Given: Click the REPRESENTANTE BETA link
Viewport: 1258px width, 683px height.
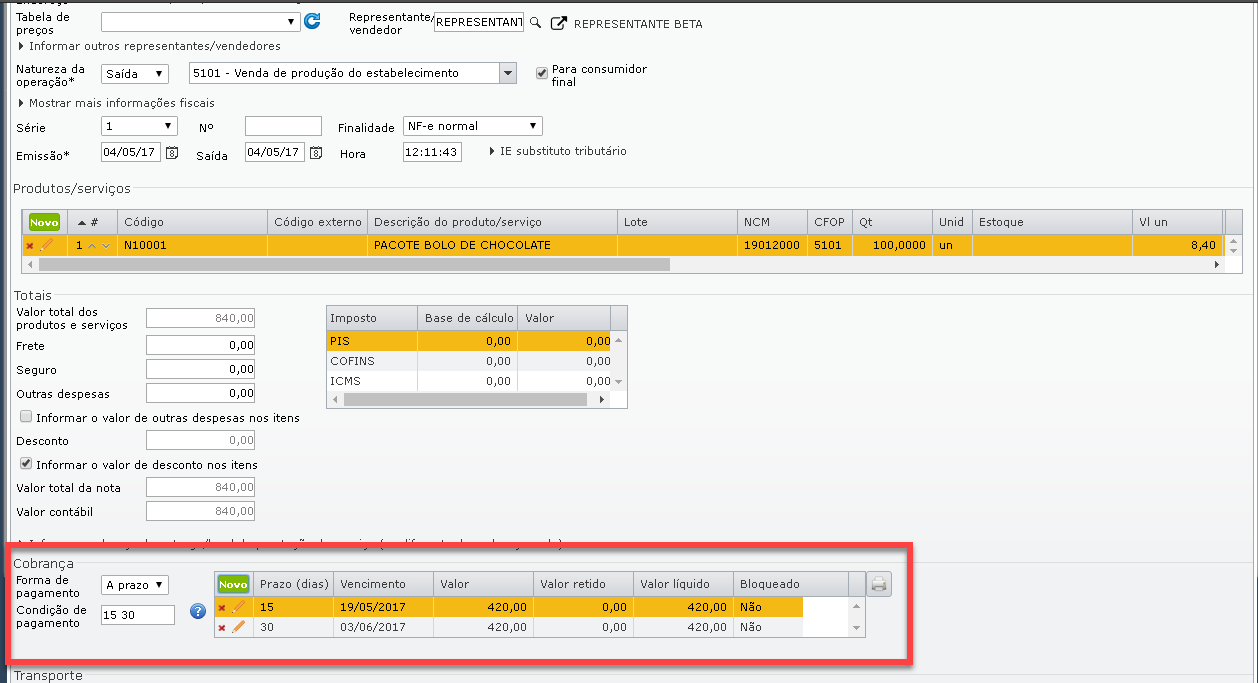Looking at the screenshot, I should 638,24.
